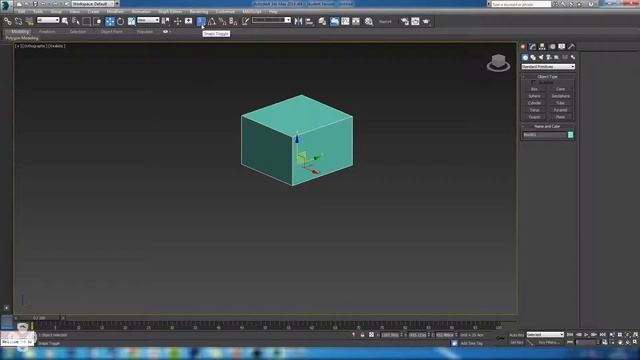Open the Curve Editor
This screenshot has width=640, height=360.
[x=345, y=21]
